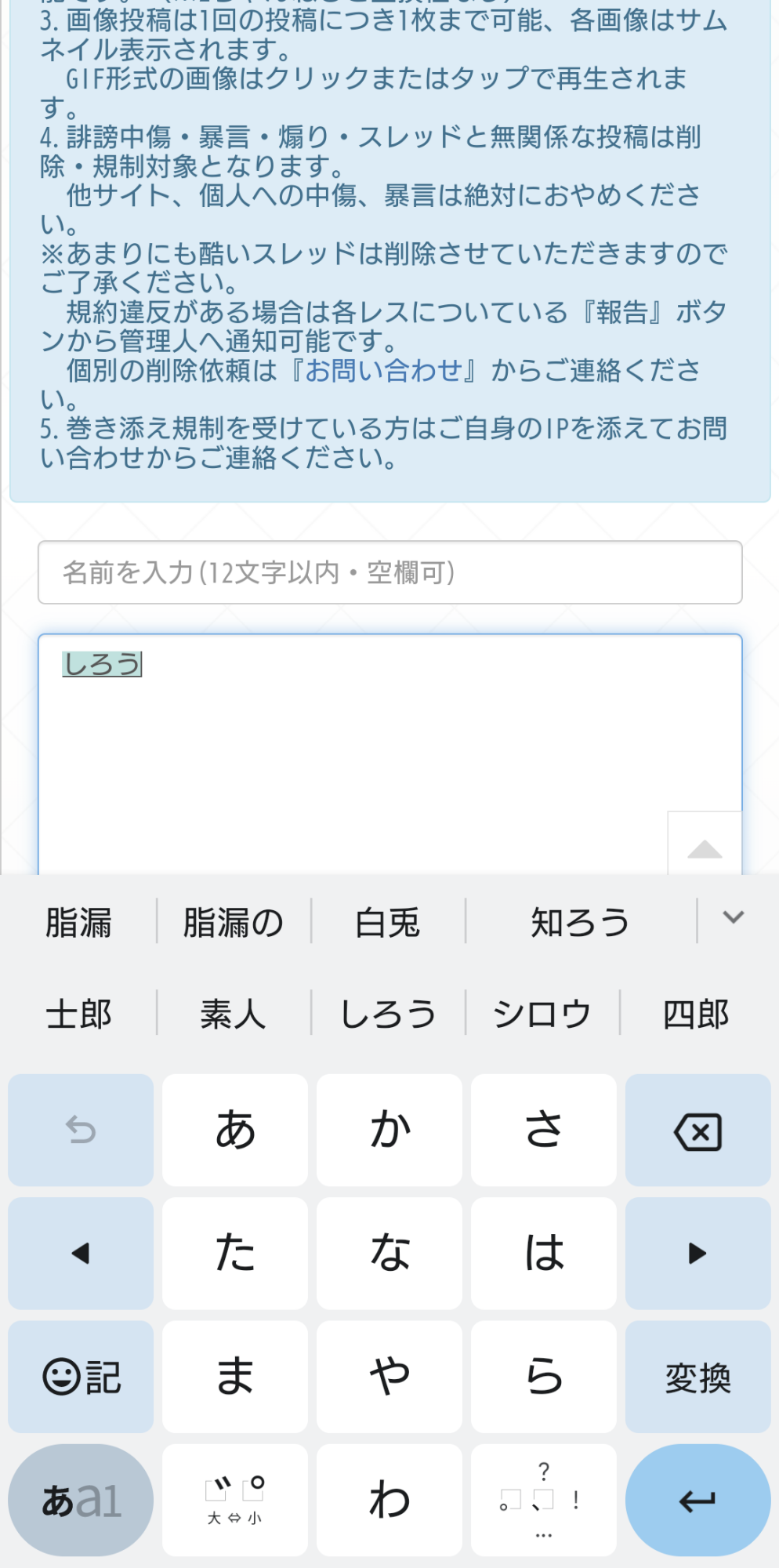Open the お問い合わせ contact link
Viewport: 779px width, 1568px height.
[383, 370]
